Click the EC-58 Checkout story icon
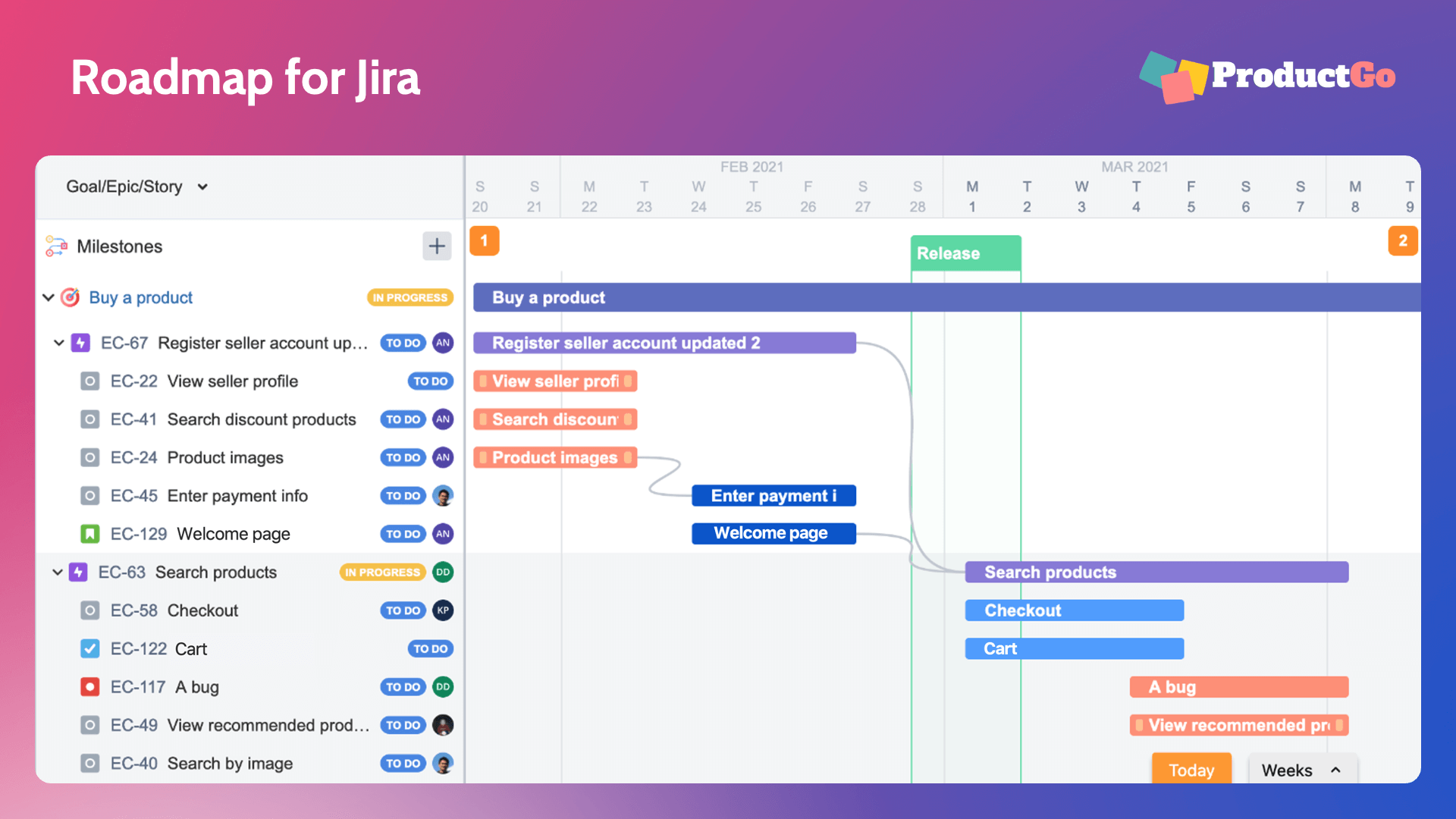This screenshot has width=1456, height=819. click(x=89, y=610)
